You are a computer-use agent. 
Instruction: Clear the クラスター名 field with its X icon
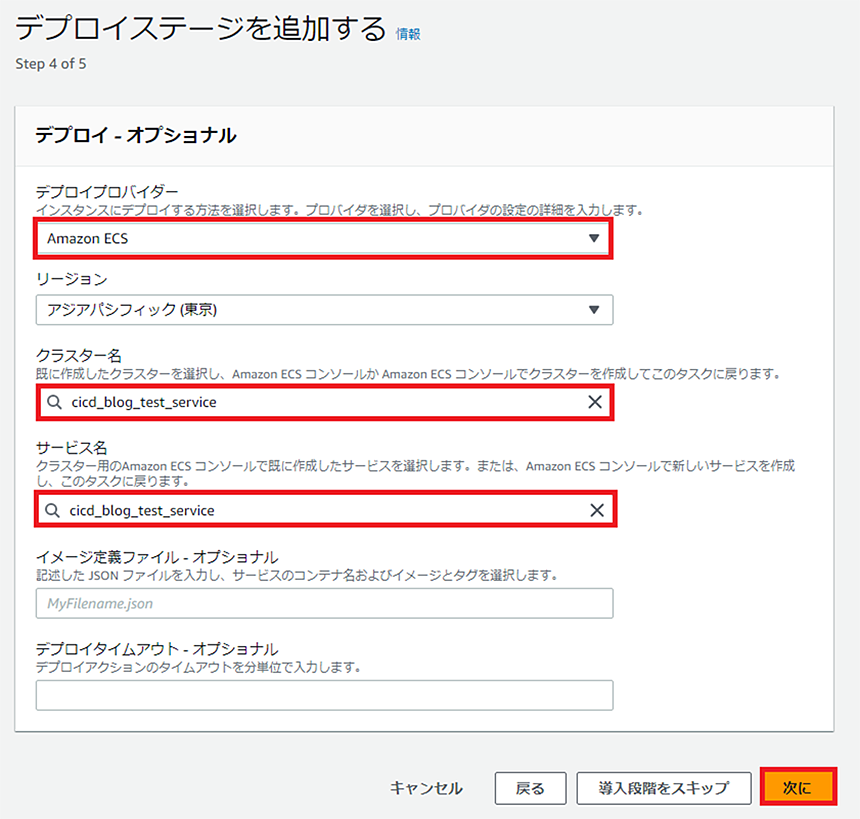pos(595,402)
